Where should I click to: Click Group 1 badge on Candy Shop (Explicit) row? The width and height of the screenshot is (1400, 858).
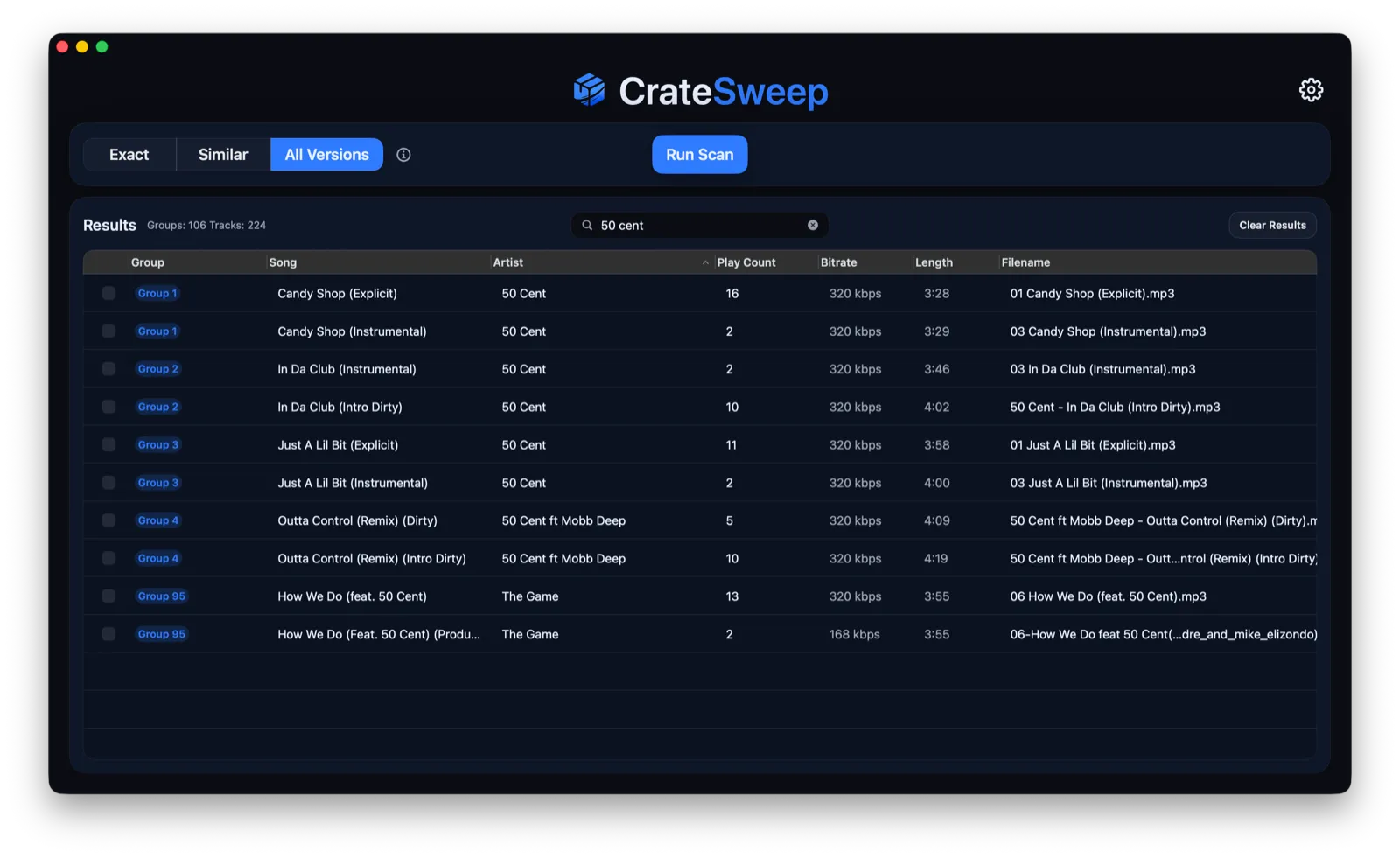tap(157, 293)
